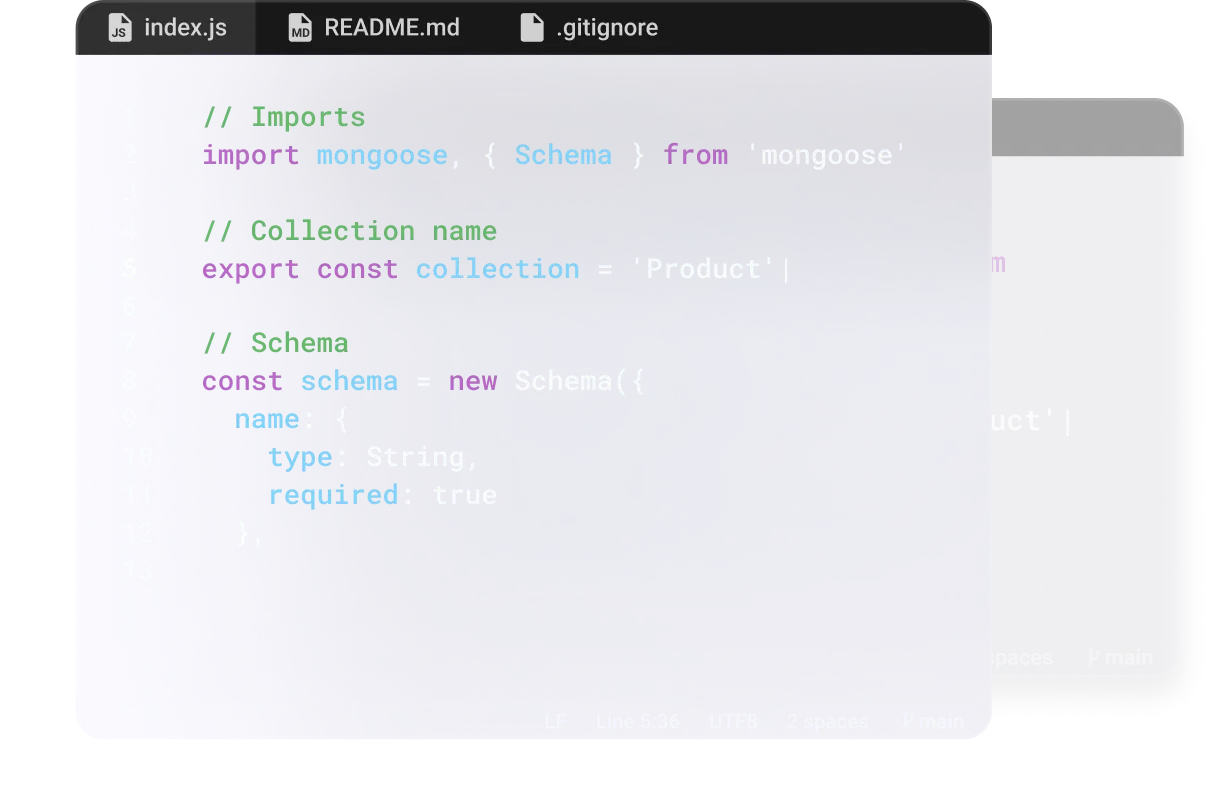The height and width of the screenshot is (812, 1212).
Task: Click UTF8 encoding in status bar
Action: 733,721
